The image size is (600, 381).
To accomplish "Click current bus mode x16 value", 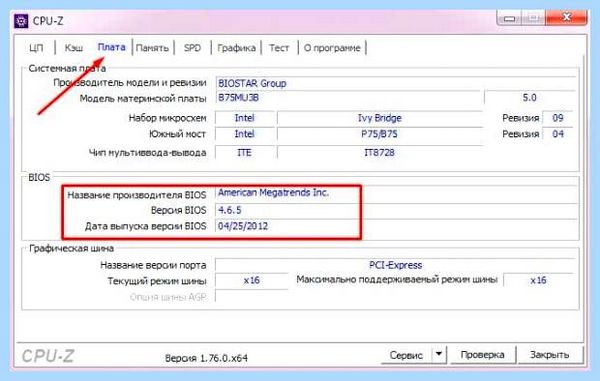I will point(251,281).
